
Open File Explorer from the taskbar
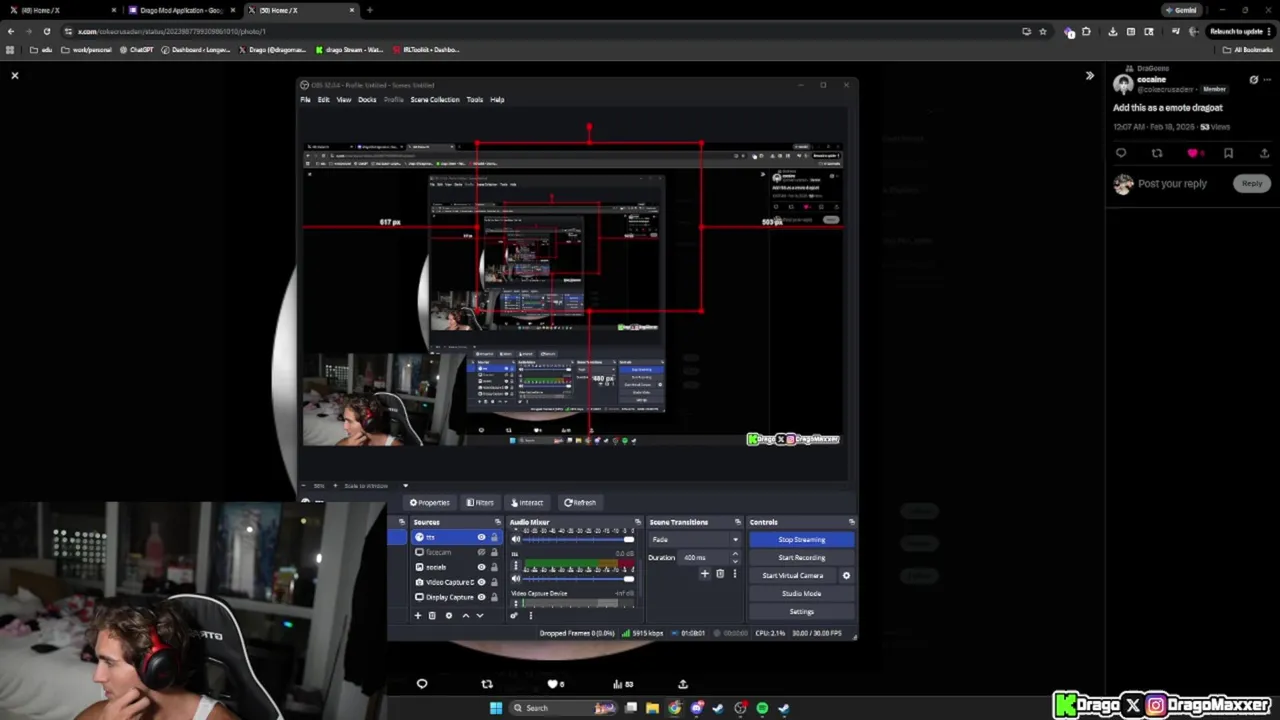[x=652, y=708]
